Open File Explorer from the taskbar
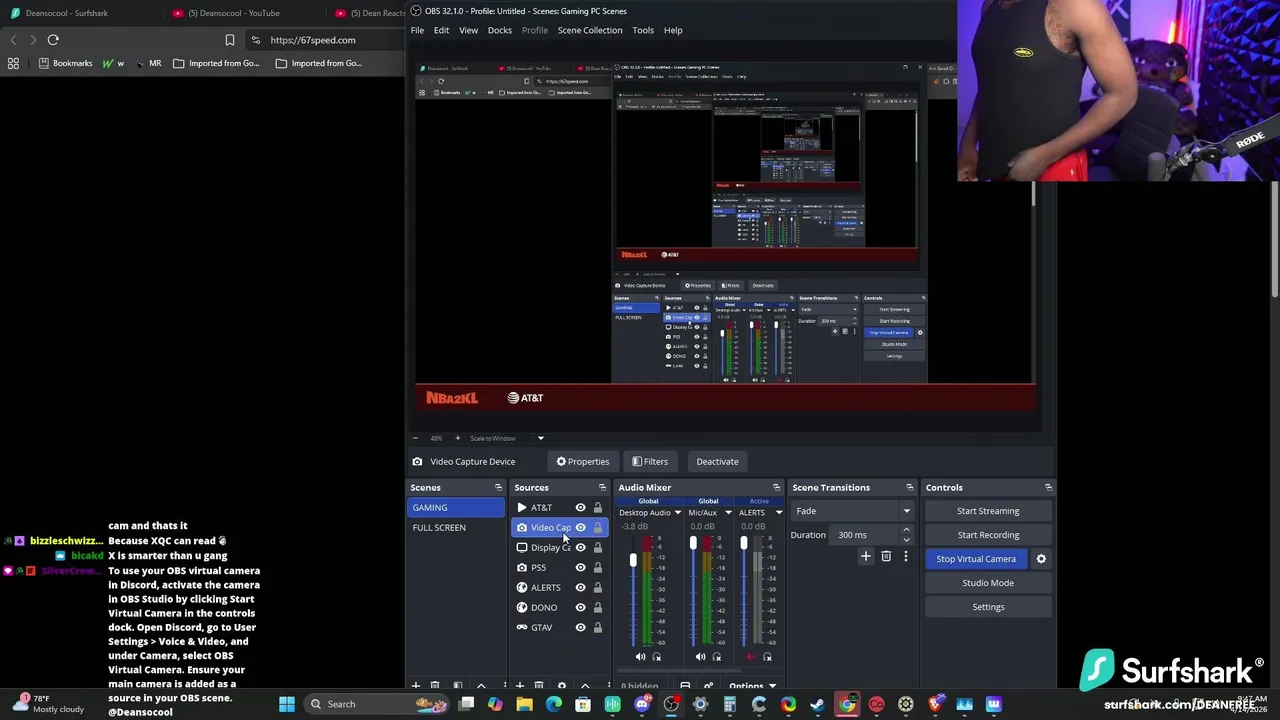The height and width of the screenshot is (720, 1280). tap(524, 704)
